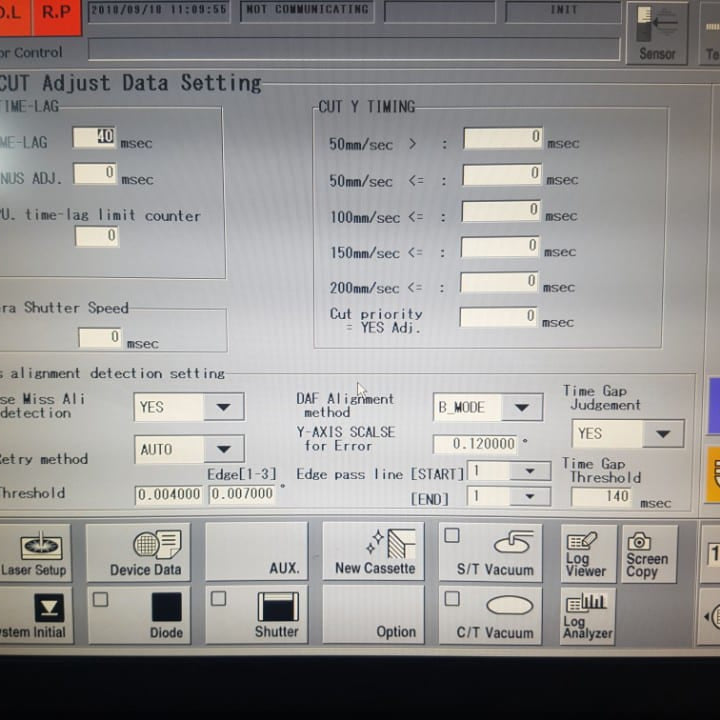Click the NOT COMMUNICATING status box
Screen dimensions: 720x720
[307, 11]
